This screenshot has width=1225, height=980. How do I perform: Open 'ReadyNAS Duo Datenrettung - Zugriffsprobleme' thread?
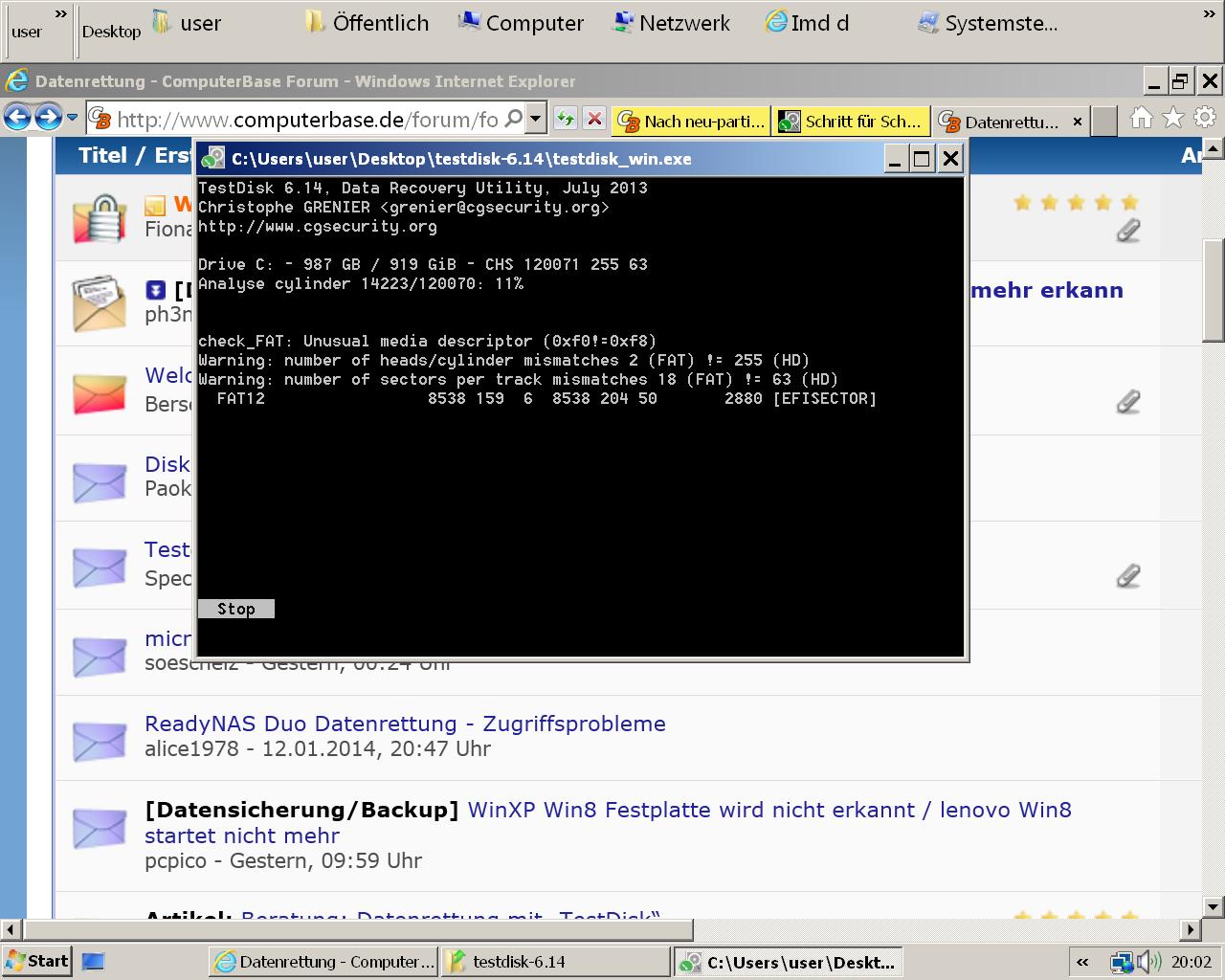(x=405, y=724)
